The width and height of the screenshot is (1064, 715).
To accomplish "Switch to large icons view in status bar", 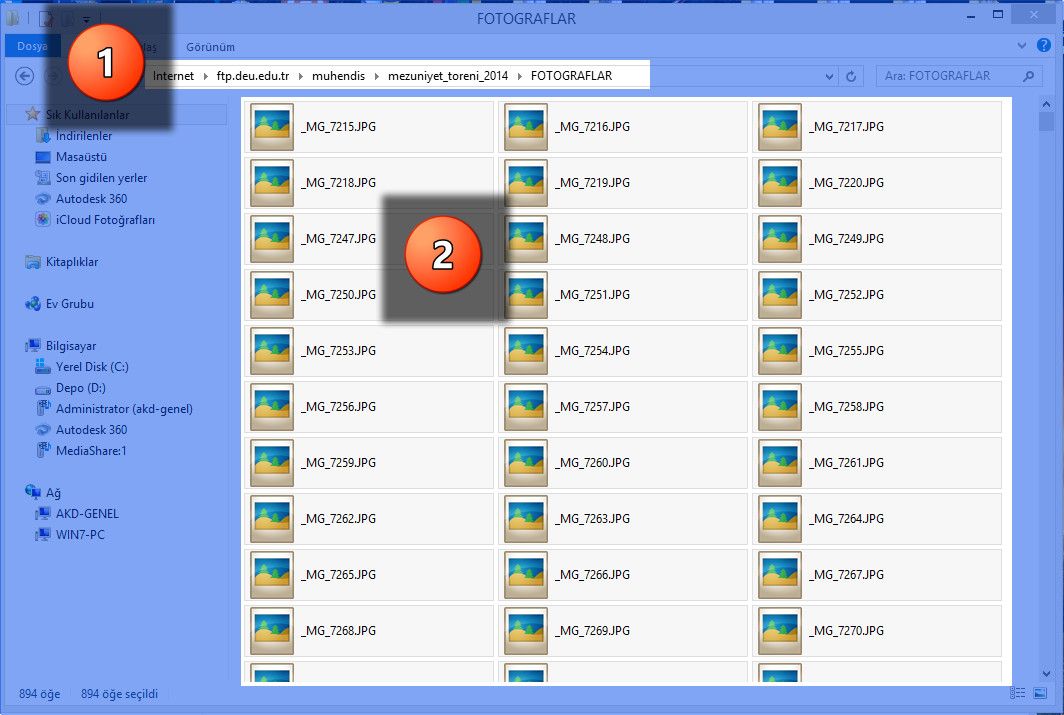I will tap(1040, 693).
